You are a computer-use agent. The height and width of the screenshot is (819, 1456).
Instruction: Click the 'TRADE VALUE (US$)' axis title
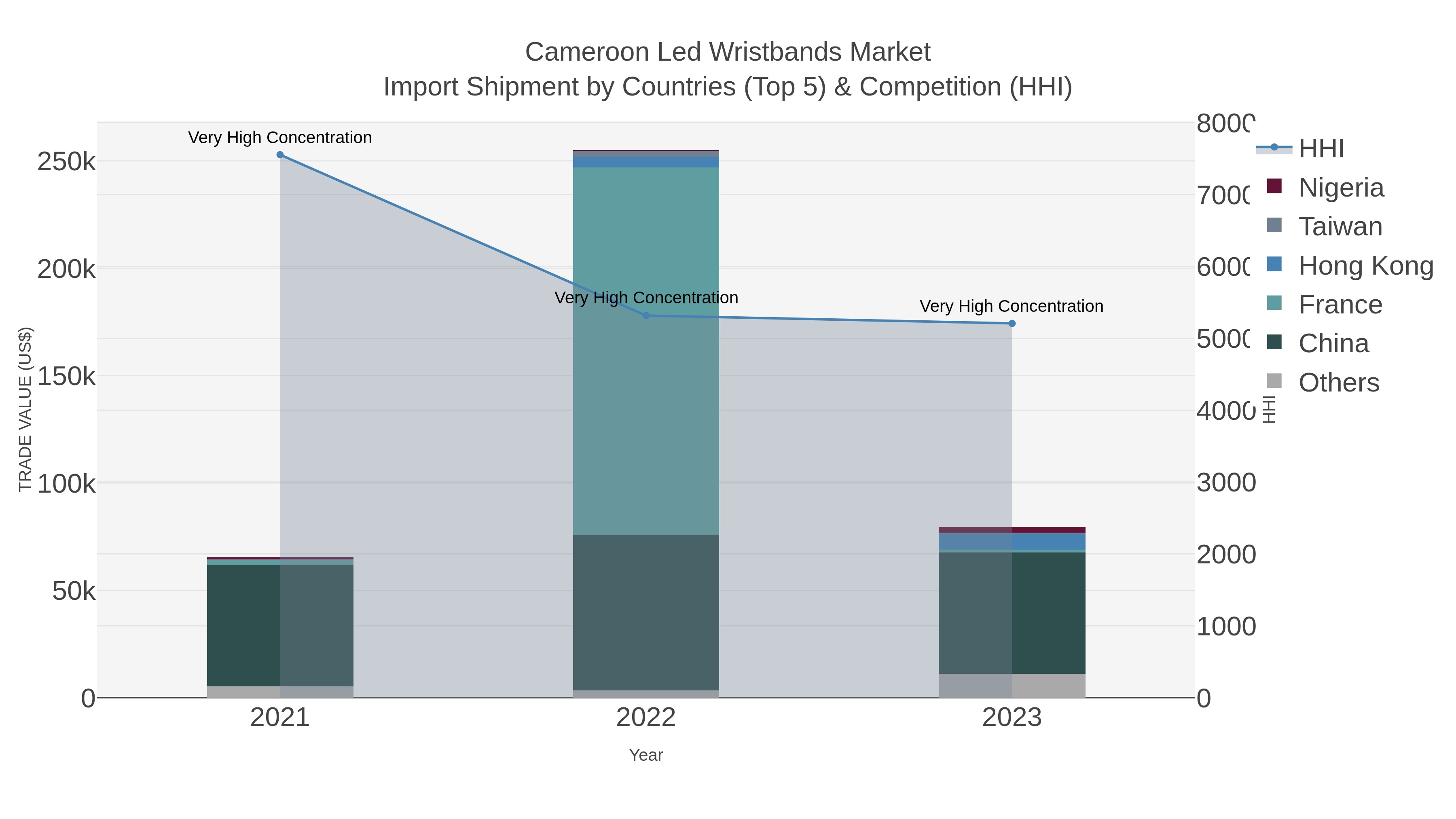pos(25,409)
